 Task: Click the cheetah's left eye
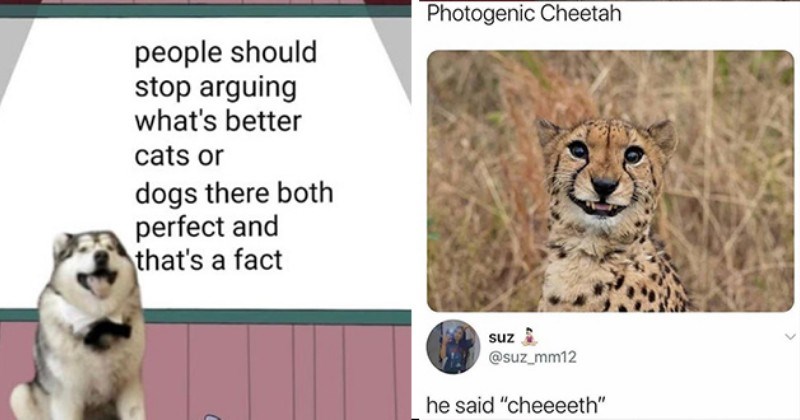(x=579, y=150)
